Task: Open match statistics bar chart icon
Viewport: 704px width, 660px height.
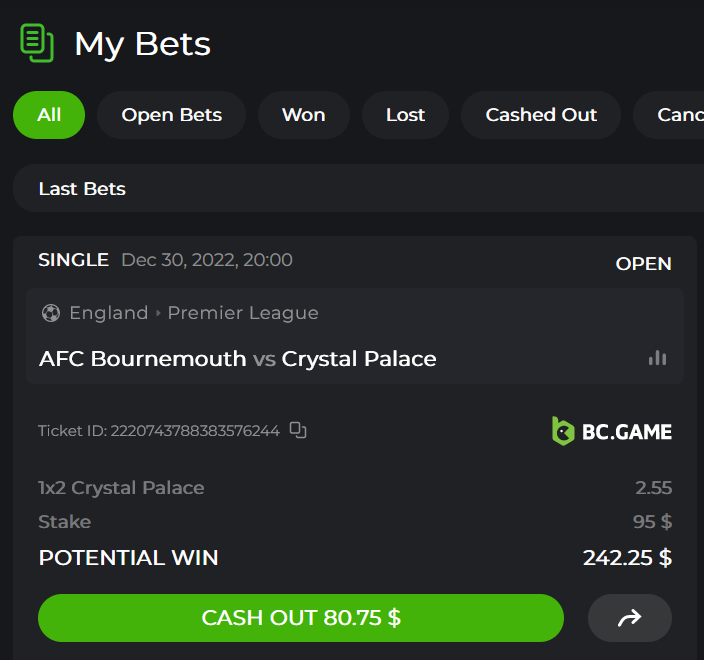Action: tap(657, 358)
